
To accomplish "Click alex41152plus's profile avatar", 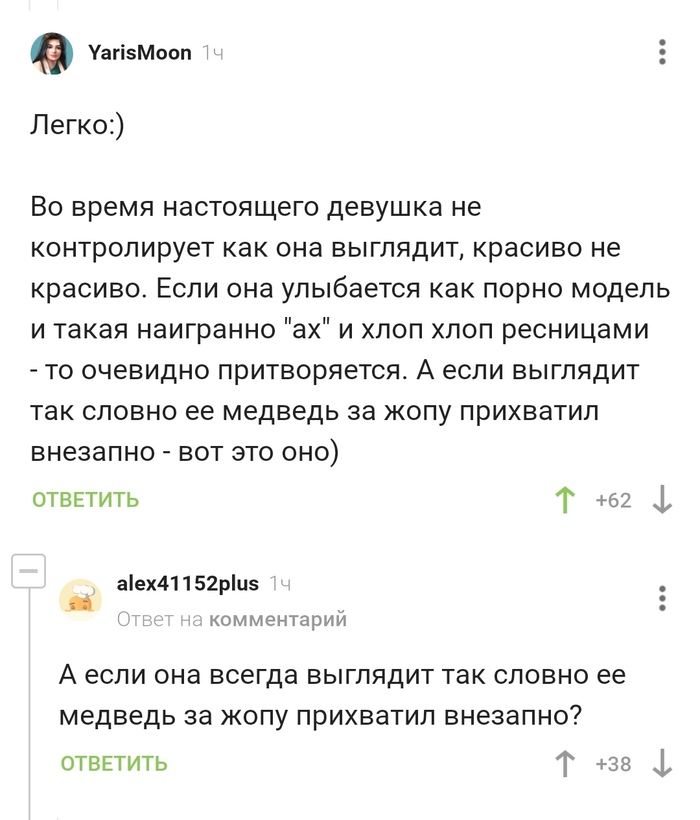I will (x=82, y=597).
